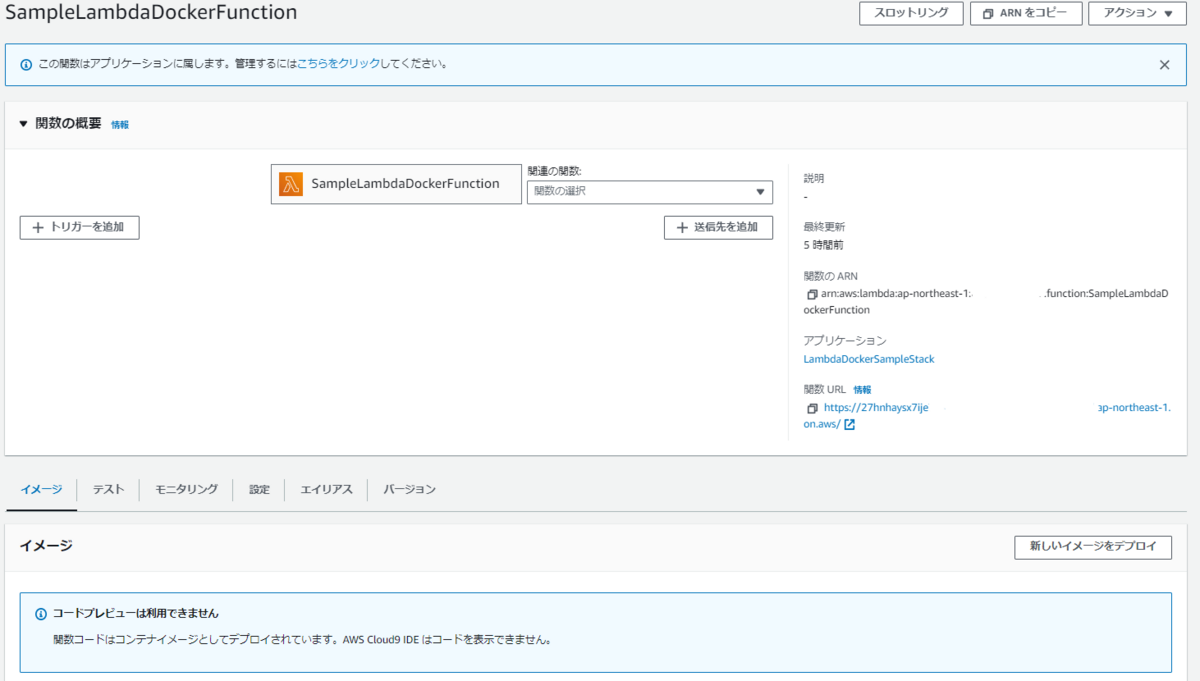This screenshot has height=681, width=1200.
Task: Click the スロットリング button
Action: (911, 14)
